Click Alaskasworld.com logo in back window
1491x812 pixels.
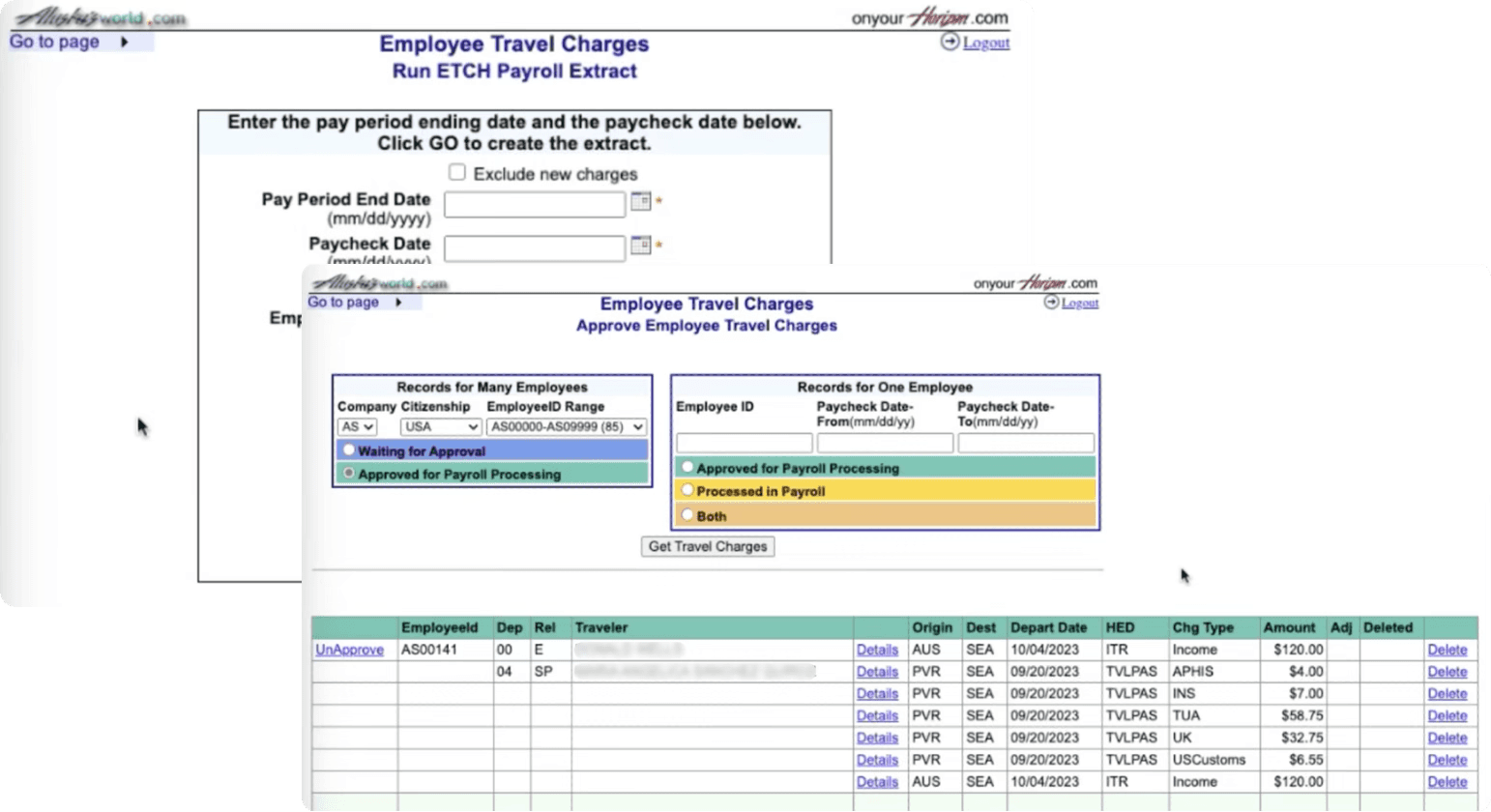102,17
